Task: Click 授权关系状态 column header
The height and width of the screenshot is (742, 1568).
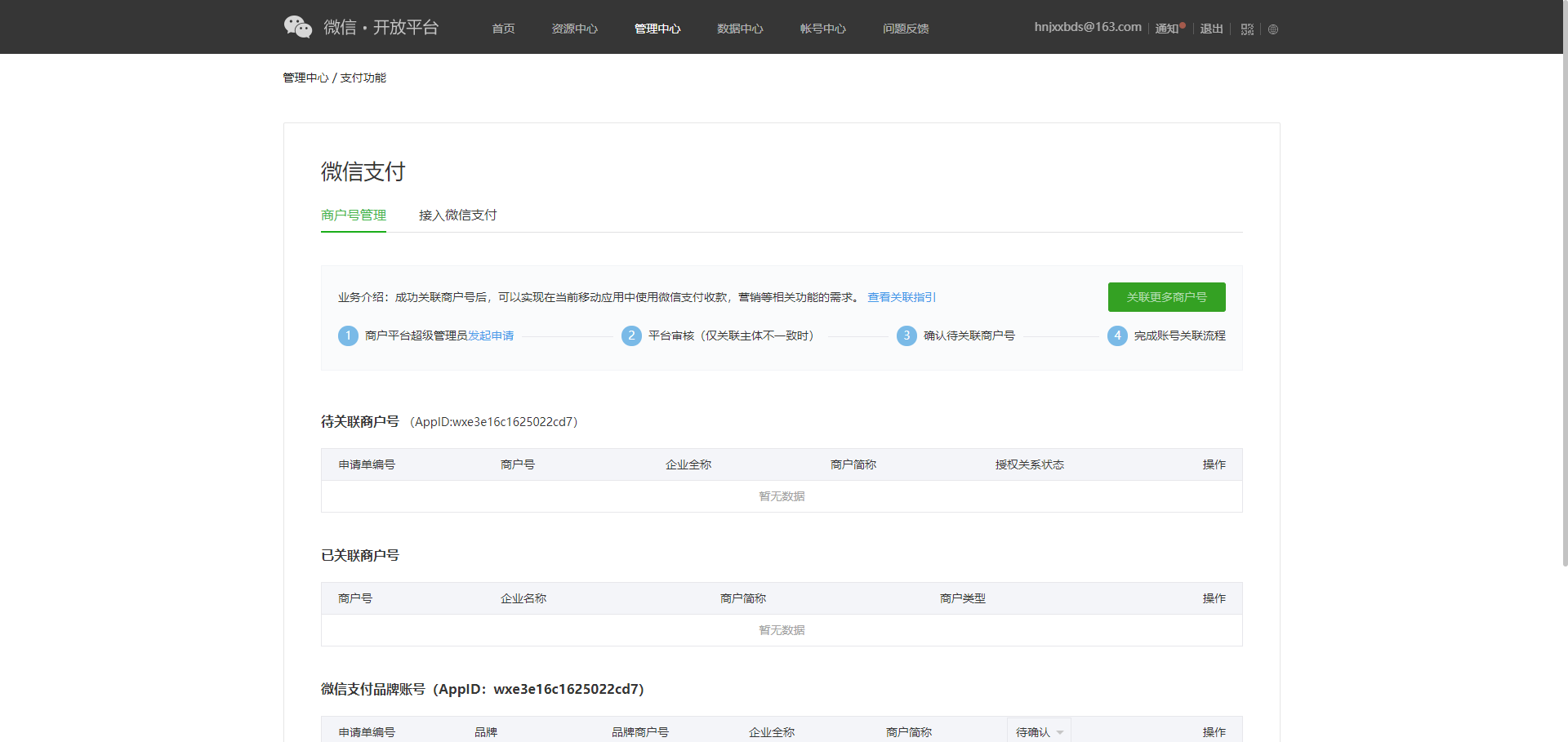Action: tap(1029, 464)
